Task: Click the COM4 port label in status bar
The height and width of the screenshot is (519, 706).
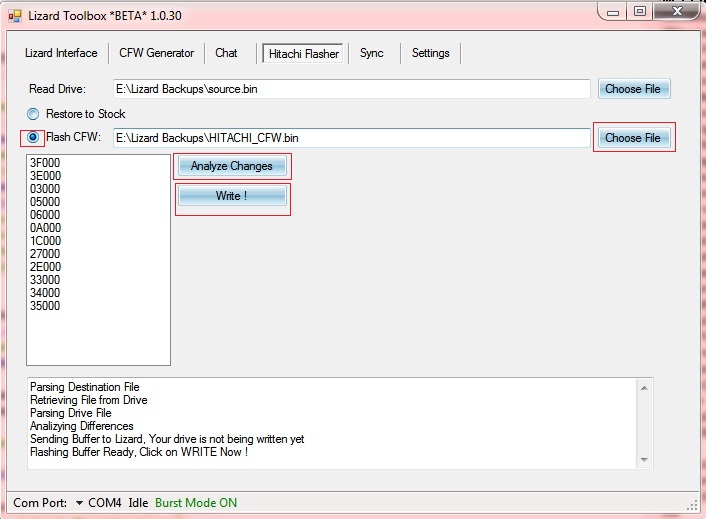Action: [104, 503]
